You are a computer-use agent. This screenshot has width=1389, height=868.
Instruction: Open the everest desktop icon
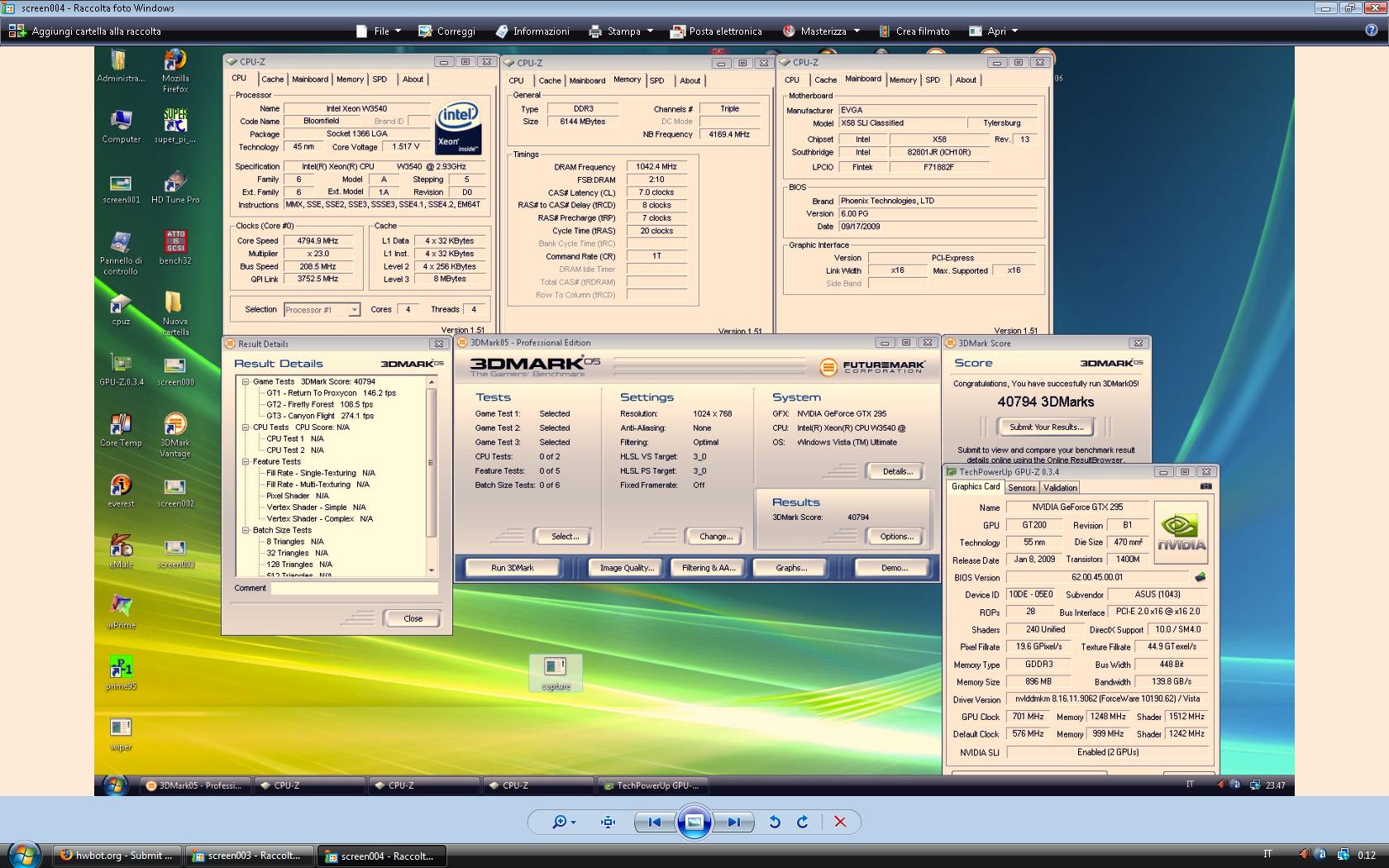point(121,490)
